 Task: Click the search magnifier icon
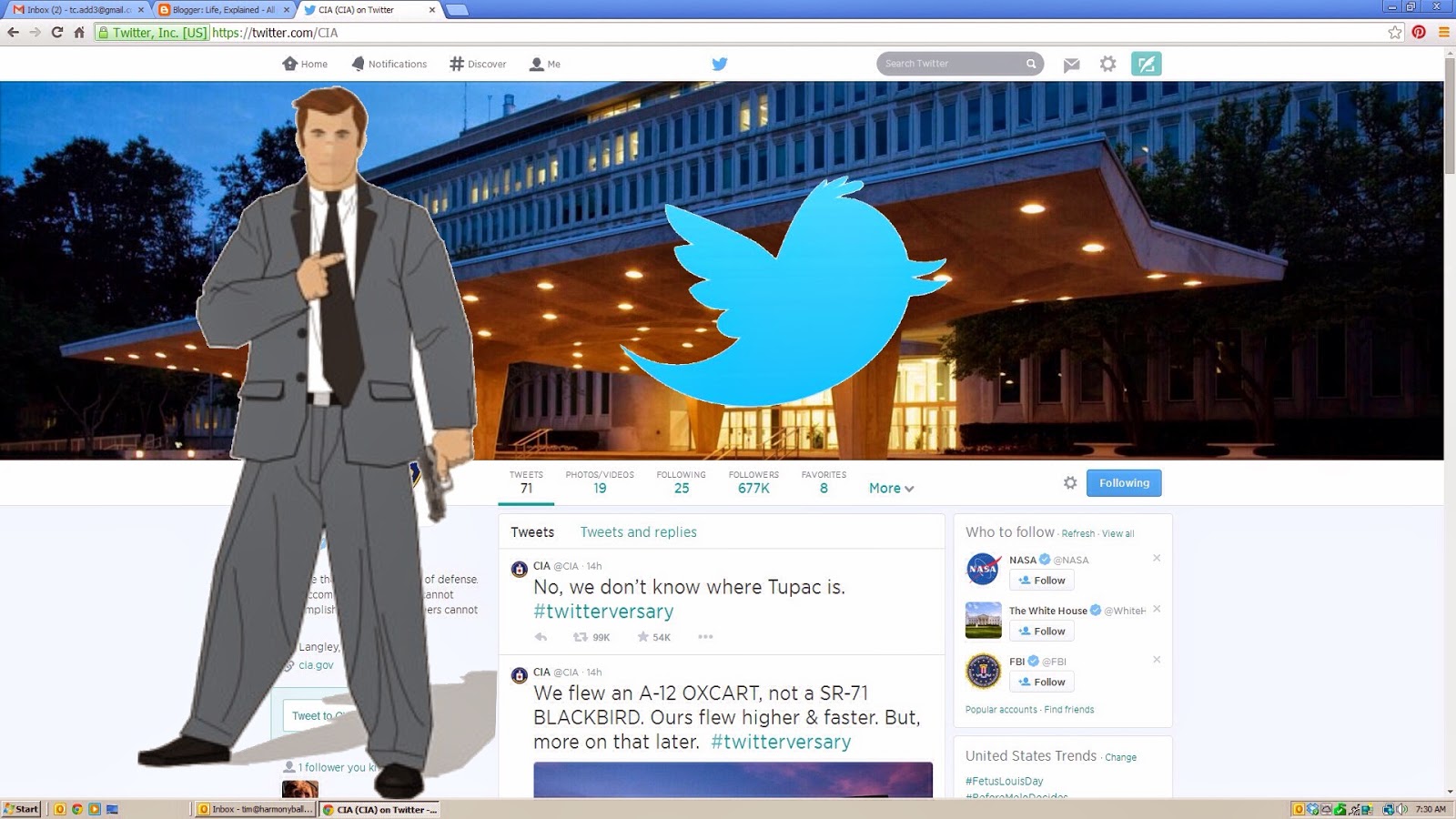point(1031,64)
